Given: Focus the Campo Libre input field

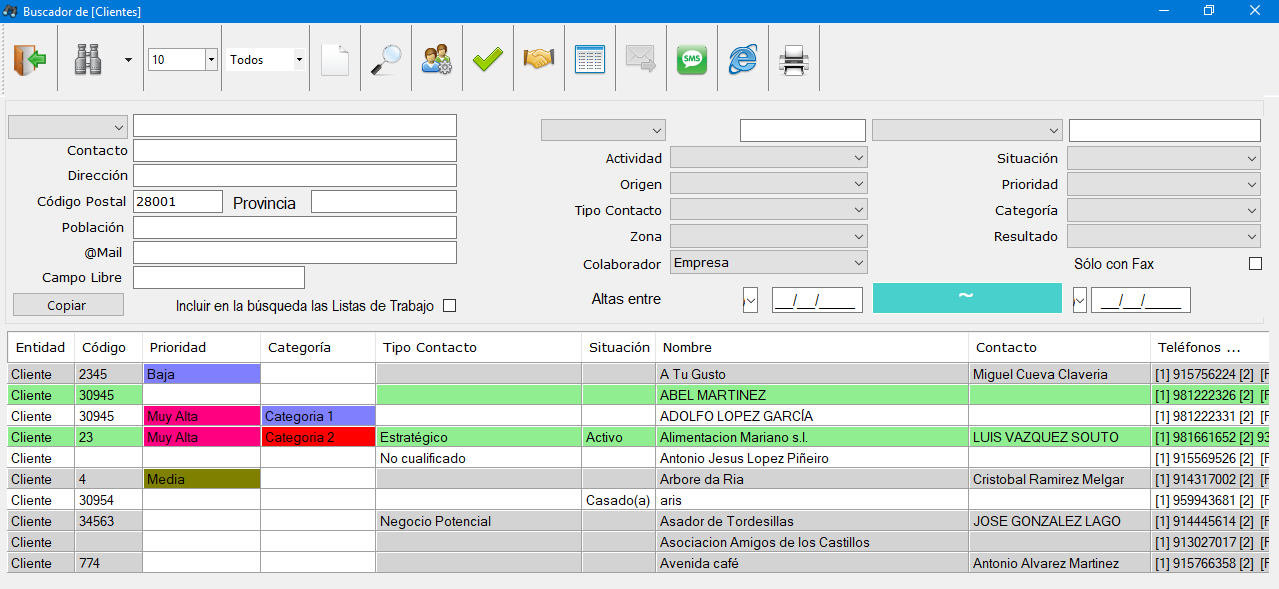Looking at the screenshot, I should (x=219, y=277).
